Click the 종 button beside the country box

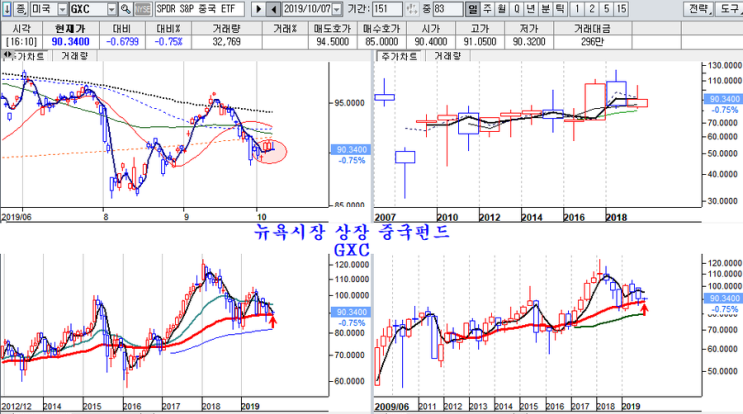coord(20,9)
